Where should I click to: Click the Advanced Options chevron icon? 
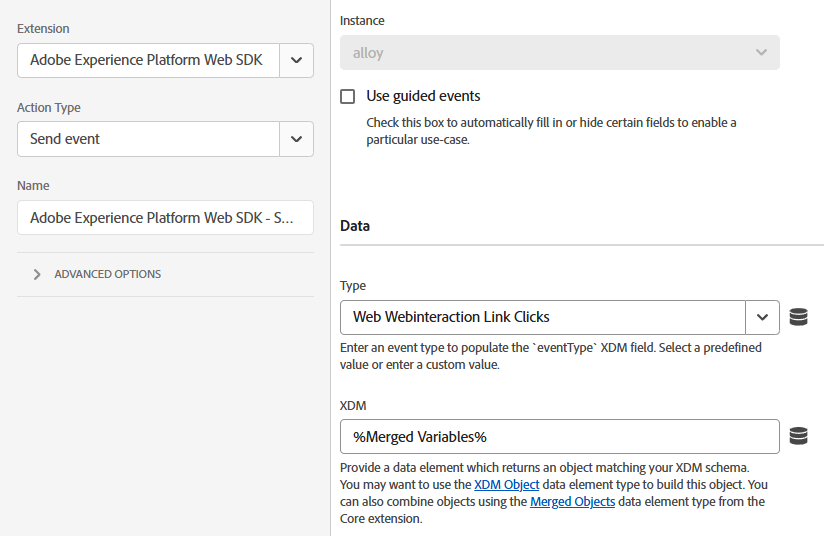[x=37, y=274]
